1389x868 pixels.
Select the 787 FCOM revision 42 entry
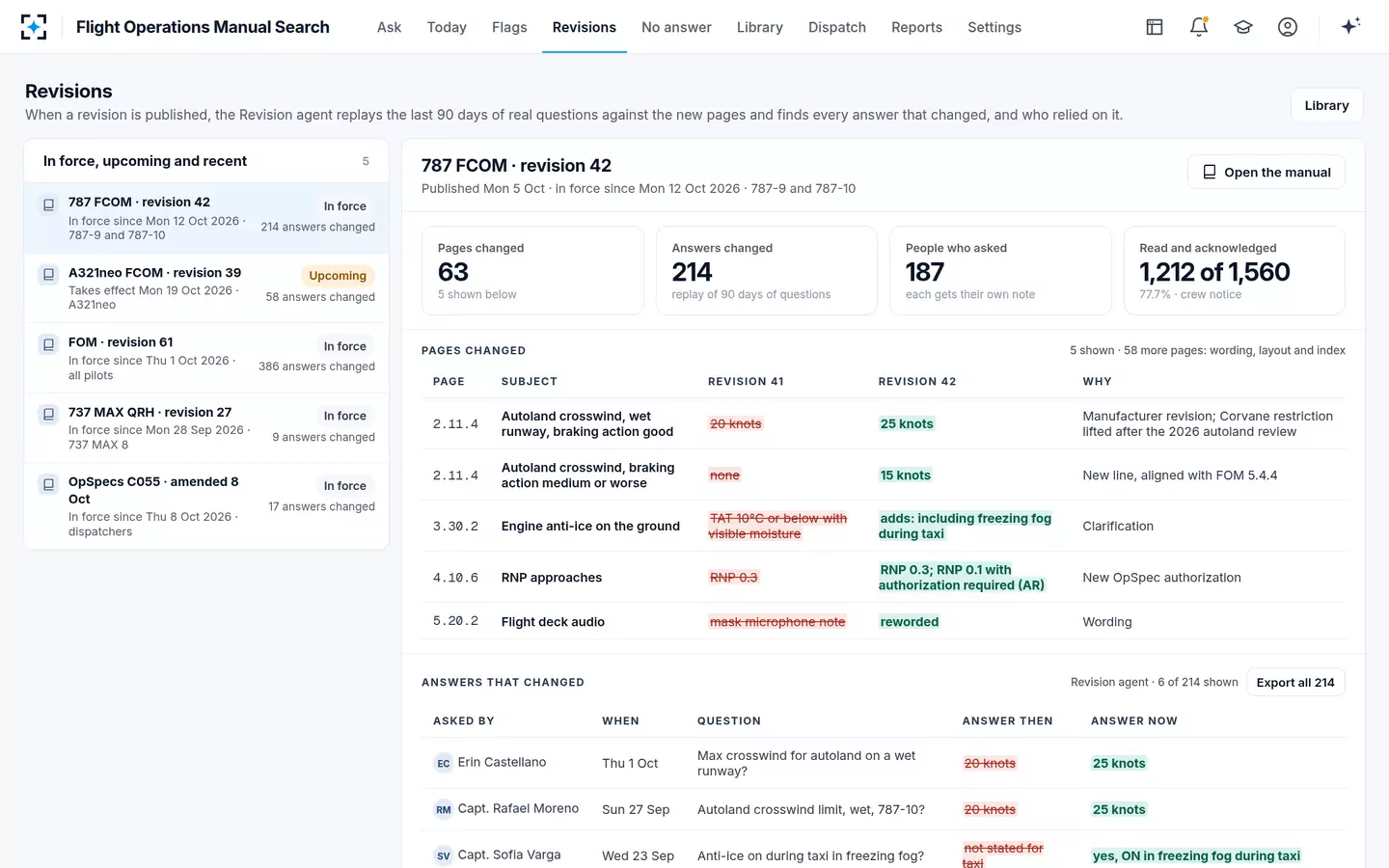[206, 218]
